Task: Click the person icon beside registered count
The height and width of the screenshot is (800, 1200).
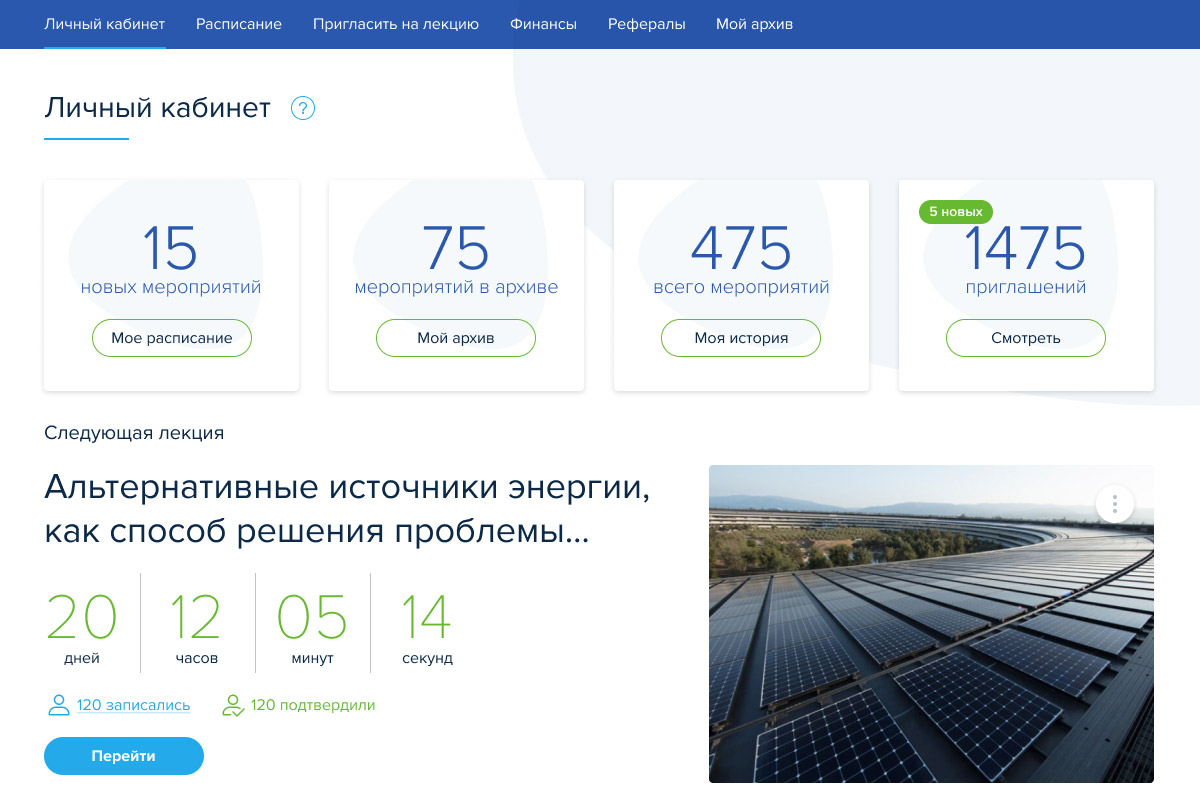Action: click(x=59, y=705)
